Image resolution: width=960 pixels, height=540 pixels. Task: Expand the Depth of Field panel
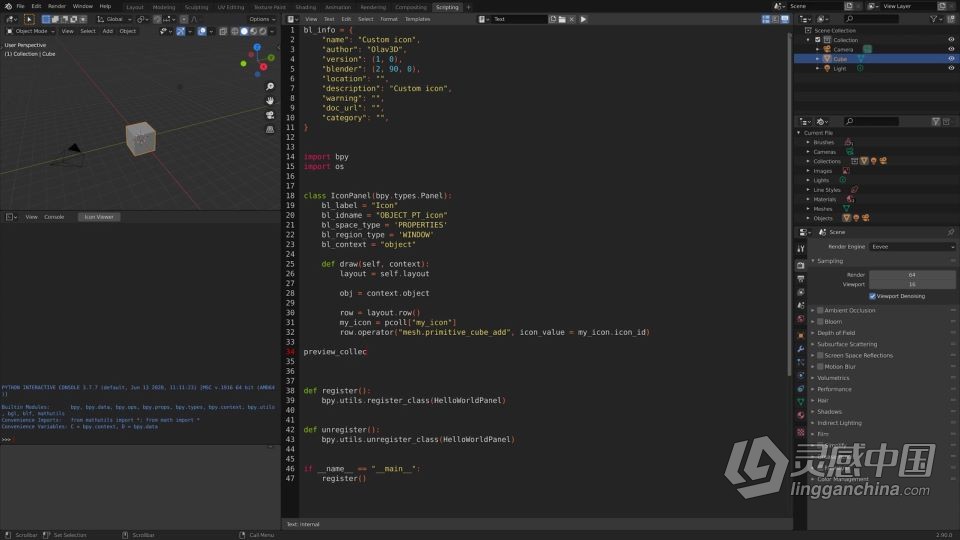(836, 333)
